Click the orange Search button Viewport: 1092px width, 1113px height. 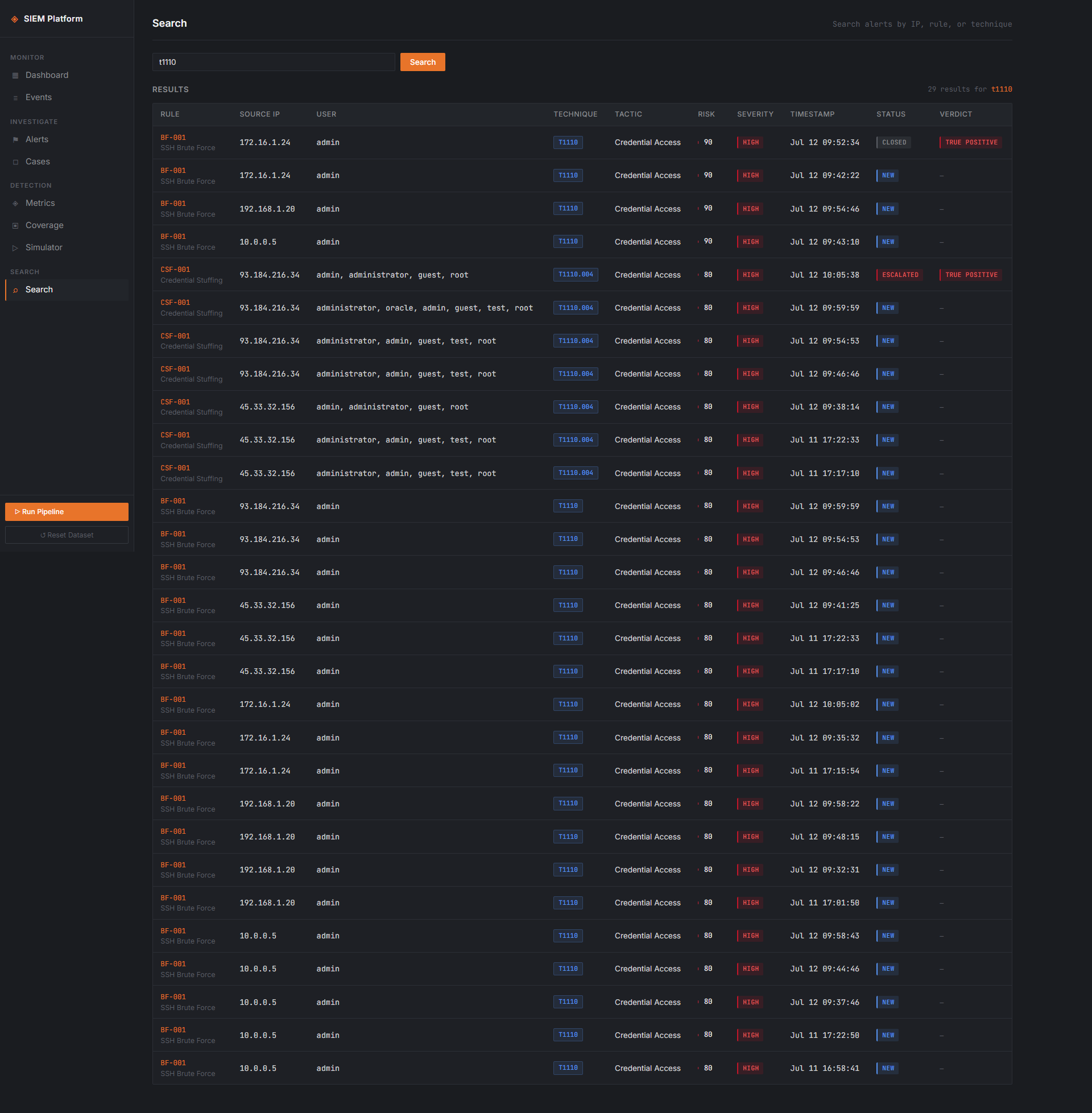[423, 62]
